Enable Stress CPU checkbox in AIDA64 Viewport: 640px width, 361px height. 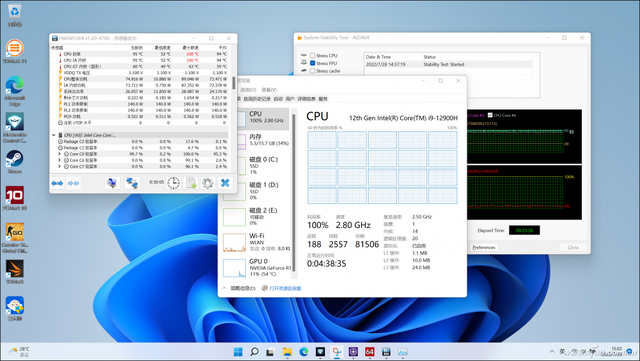pyautogui.click(x=312, y=56)
